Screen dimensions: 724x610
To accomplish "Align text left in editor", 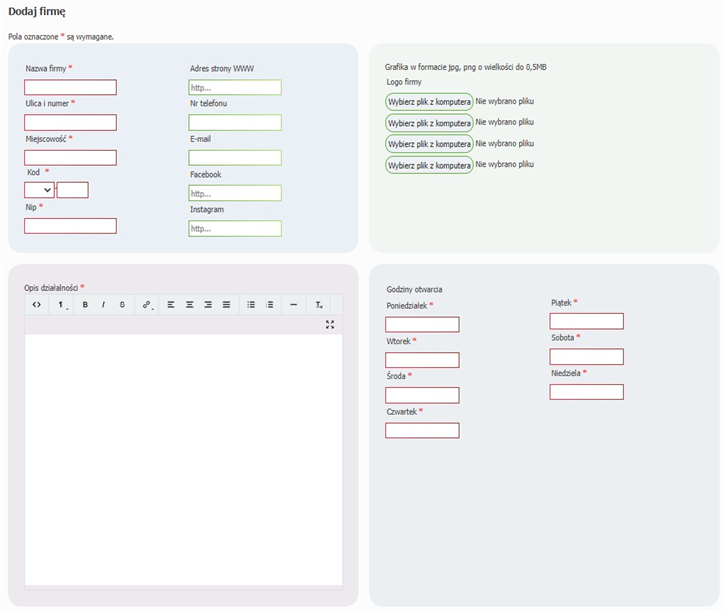I will pyautogui.click(x=171, y=304).
